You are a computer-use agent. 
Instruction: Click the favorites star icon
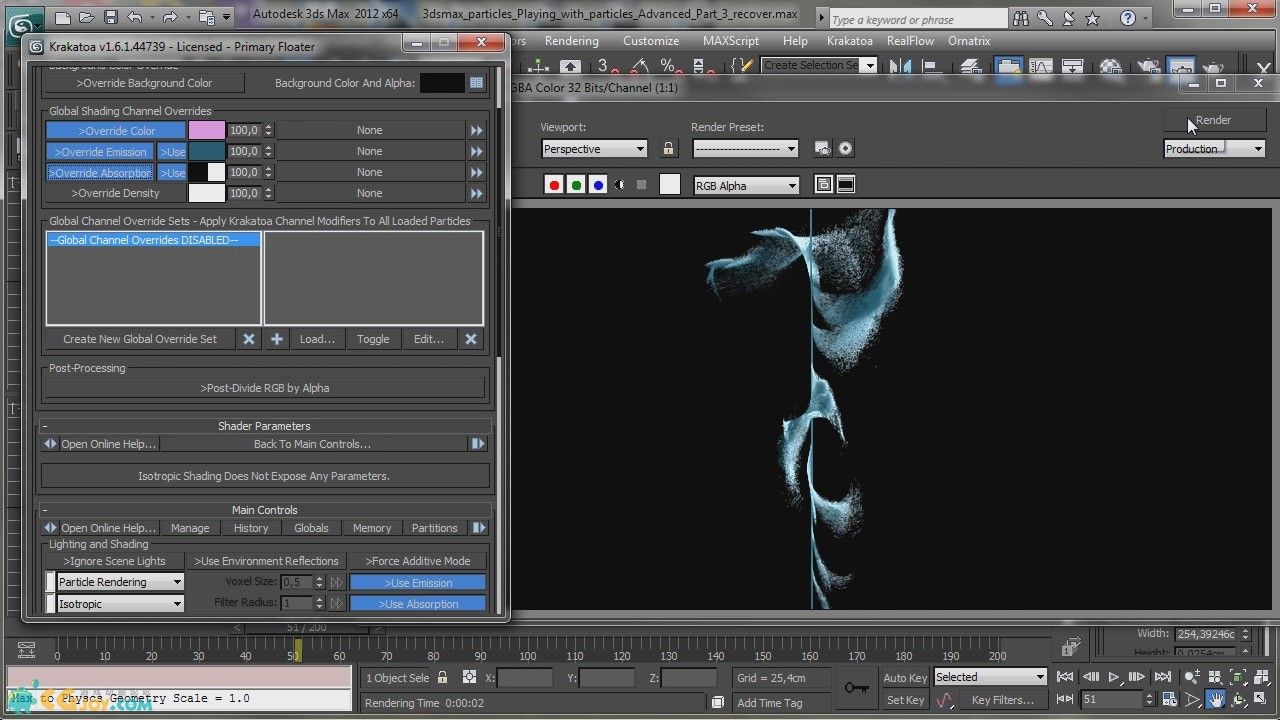[x=1093, y=18]
